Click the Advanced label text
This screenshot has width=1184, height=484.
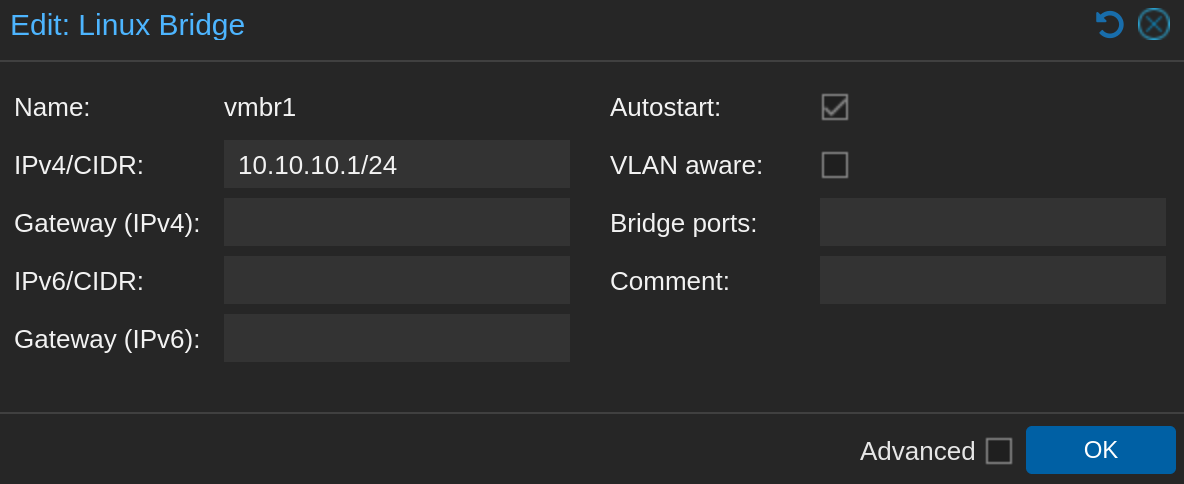point(917,452)
